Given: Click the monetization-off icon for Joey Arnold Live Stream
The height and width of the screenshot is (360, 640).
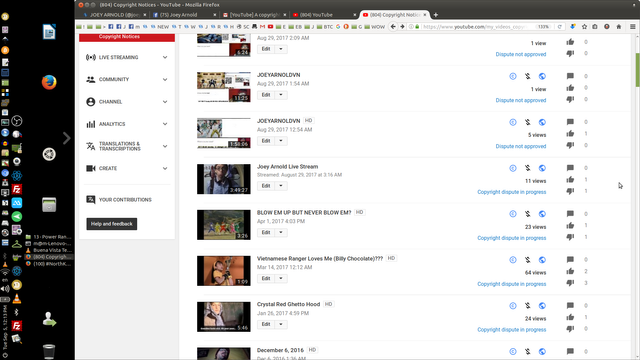Looking at the screenshot, I should tap(527, 168).
